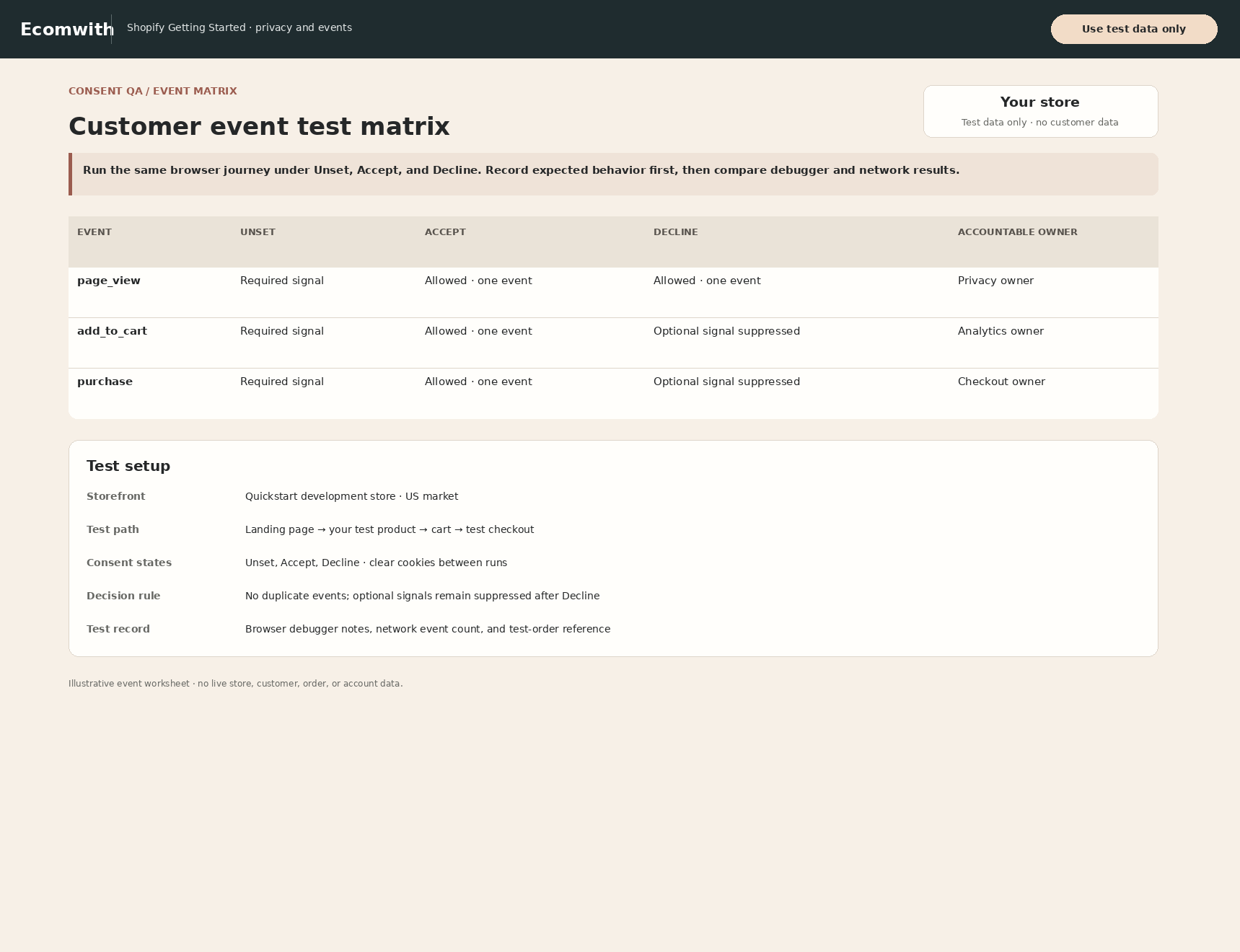This screenshot has height=952, width=1240.
Task: Select the Analytics owner cell
Action: click(x=1001, y=331)
